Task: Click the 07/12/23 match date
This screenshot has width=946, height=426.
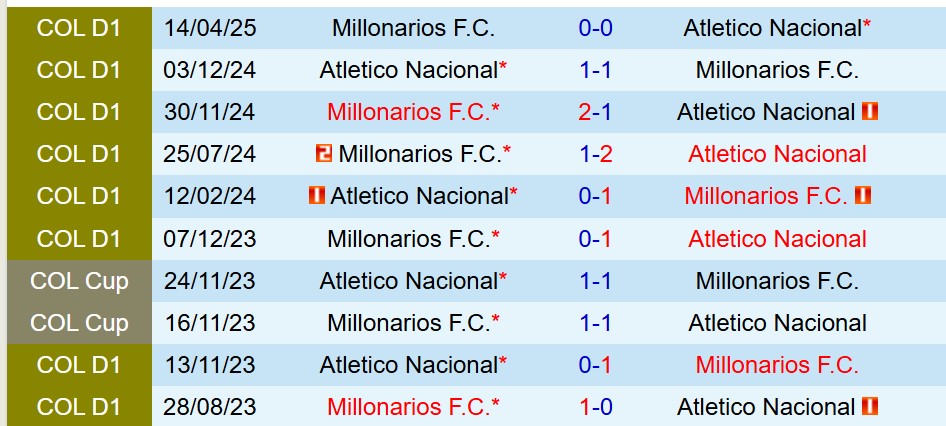Action: click(x=213, y=239)
